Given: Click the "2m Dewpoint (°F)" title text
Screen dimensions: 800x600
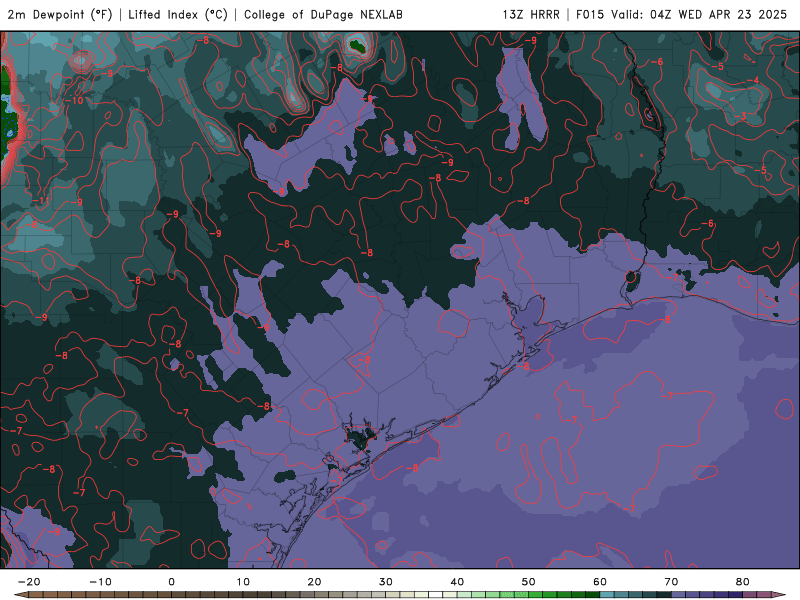Looking at the screenshot, I should click(60, 15).
